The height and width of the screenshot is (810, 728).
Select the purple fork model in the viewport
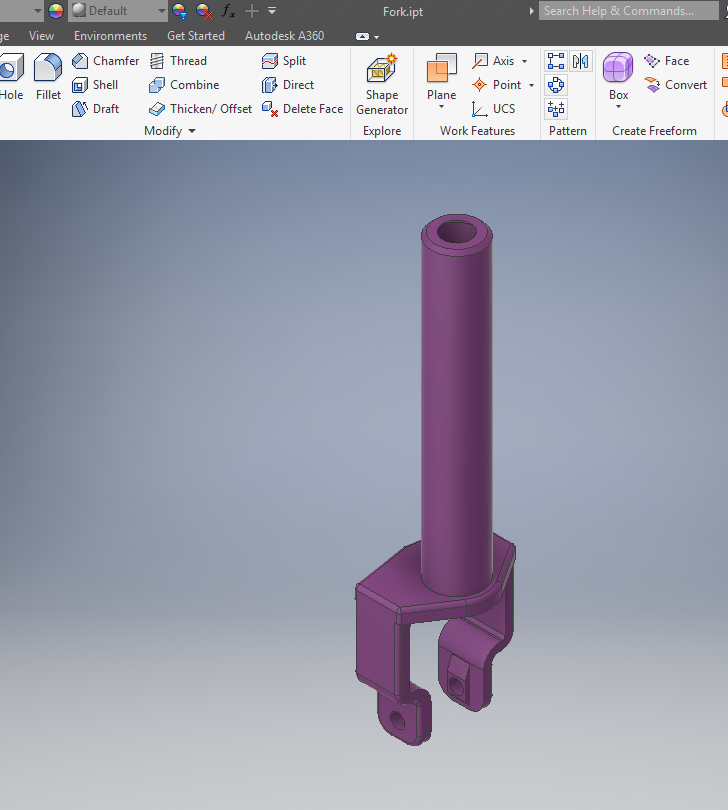tap(457, 413)
